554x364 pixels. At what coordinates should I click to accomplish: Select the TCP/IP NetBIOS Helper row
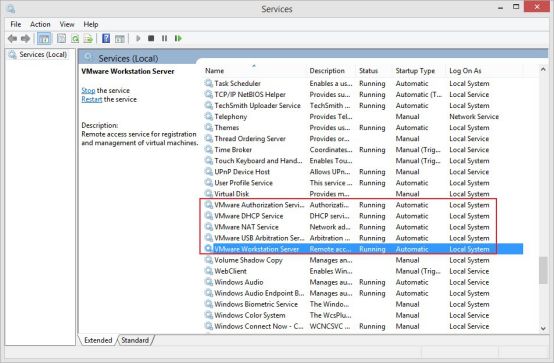pos(363,94)
